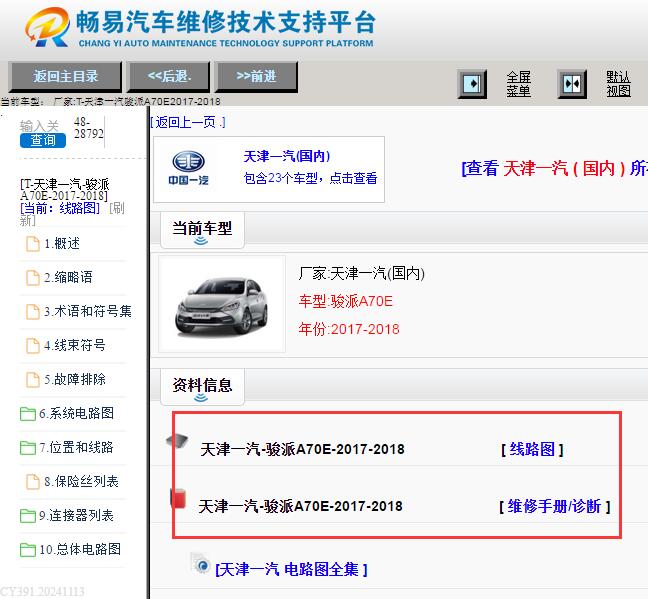This screenshot has height=599, width=648.
Task: Go forward with the >>前进 button
Action: click(256, 76)
